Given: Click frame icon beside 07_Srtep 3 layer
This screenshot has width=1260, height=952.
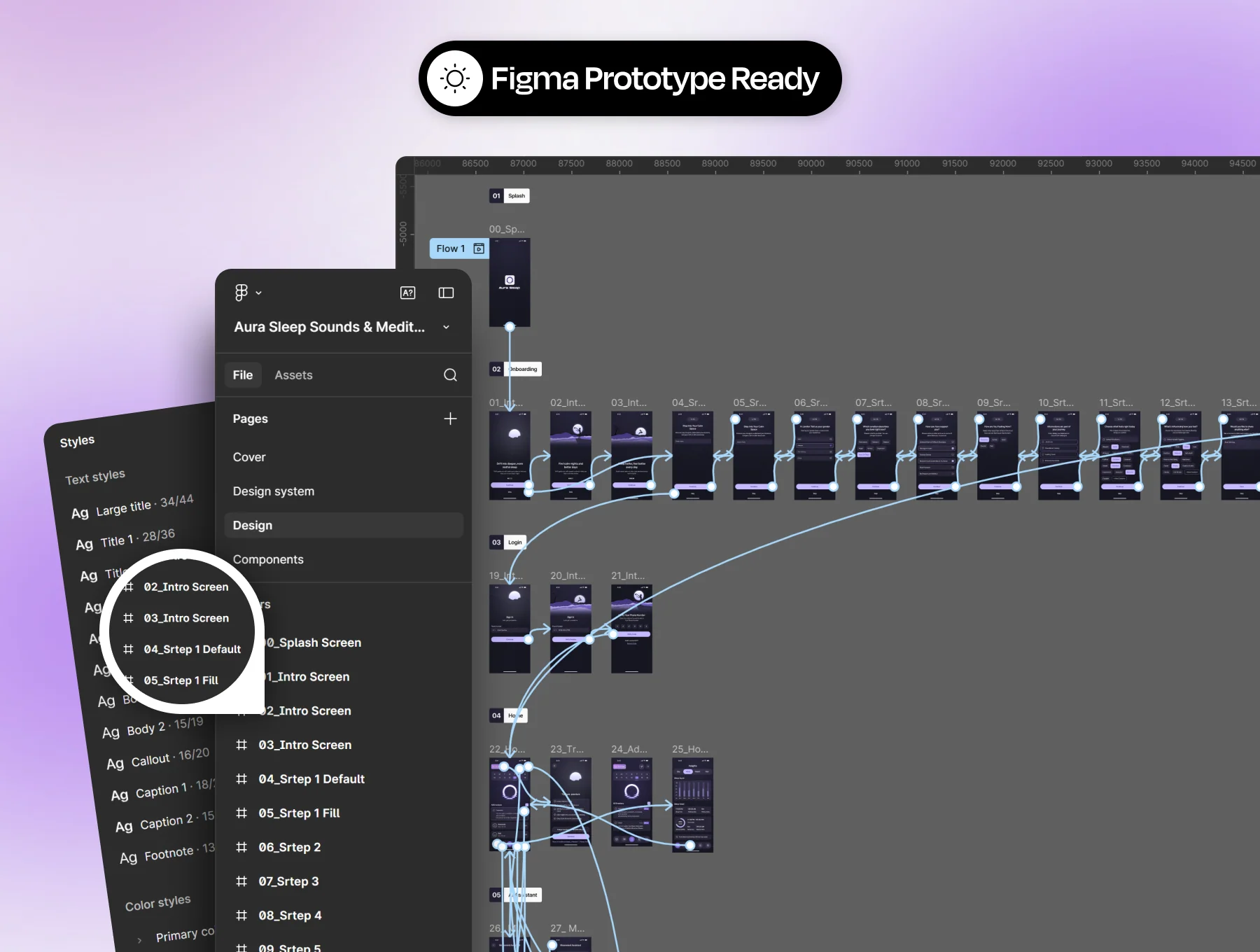Looking at the screenshot, I should 241,881.
